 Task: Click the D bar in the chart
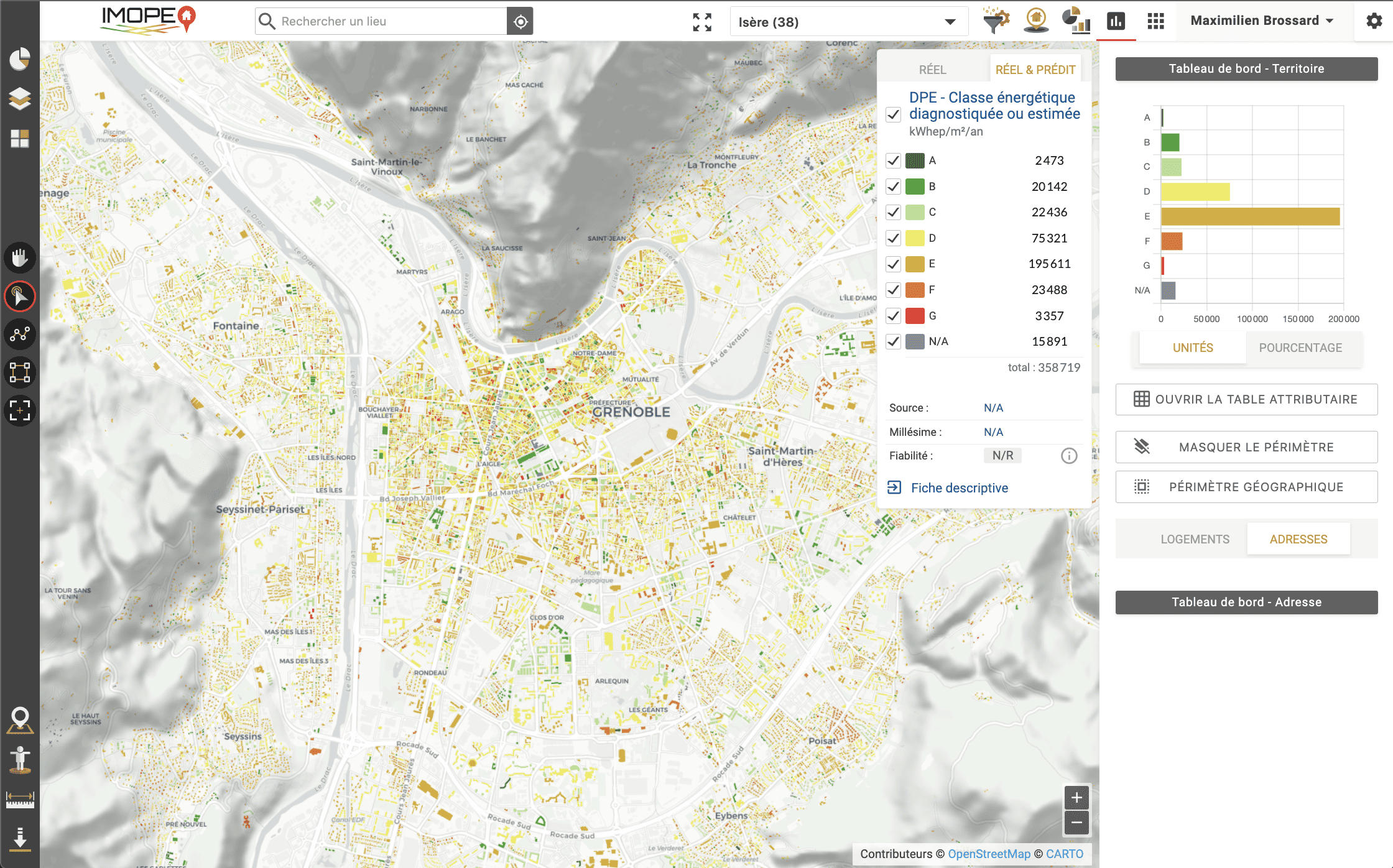tap(1195, 192)
